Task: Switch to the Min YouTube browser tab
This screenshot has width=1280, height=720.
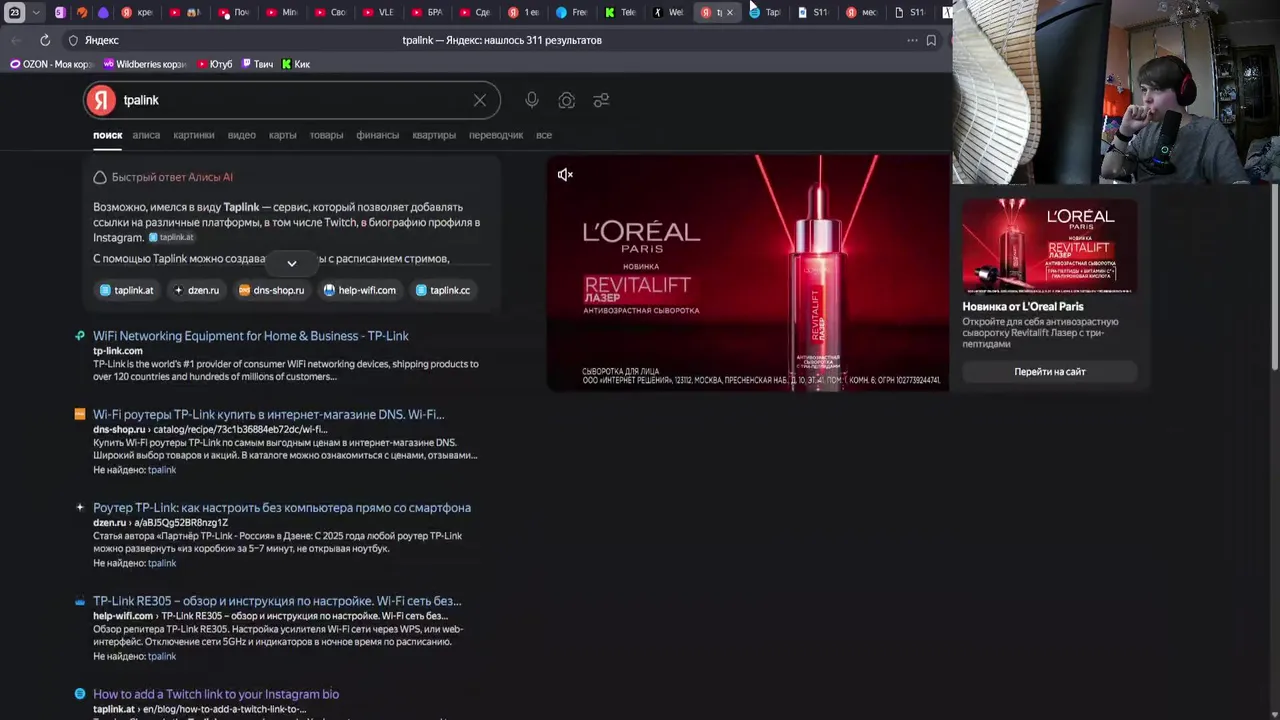Action: click(x=282, y=13)
